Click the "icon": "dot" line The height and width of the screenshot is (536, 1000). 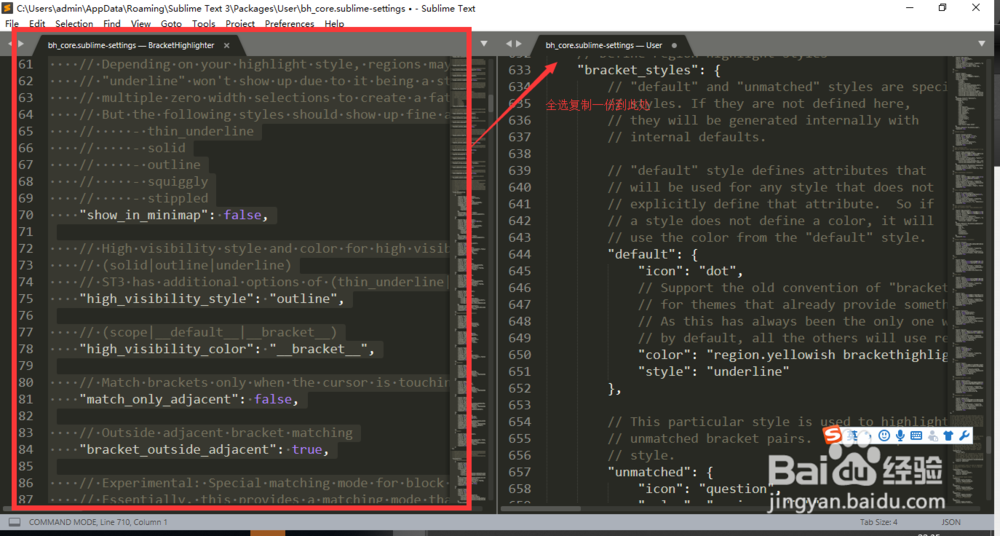coord(691,271)
